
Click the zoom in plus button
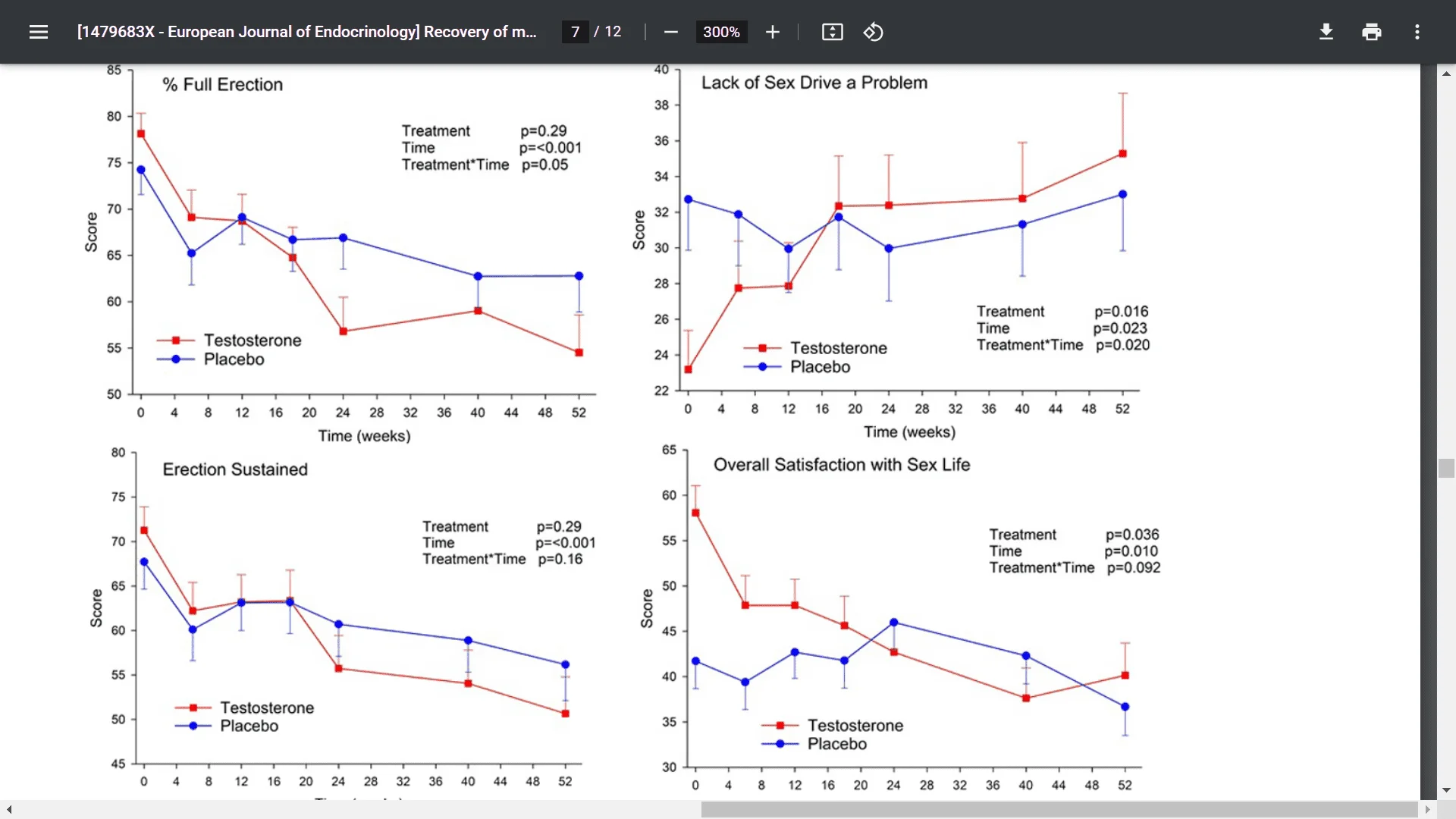773,32
